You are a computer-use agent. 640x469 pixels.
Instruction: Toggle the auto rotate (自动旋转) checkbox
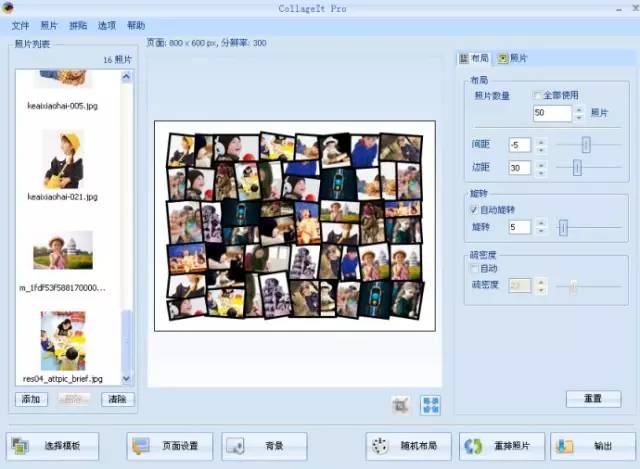(x=474, y=210)
